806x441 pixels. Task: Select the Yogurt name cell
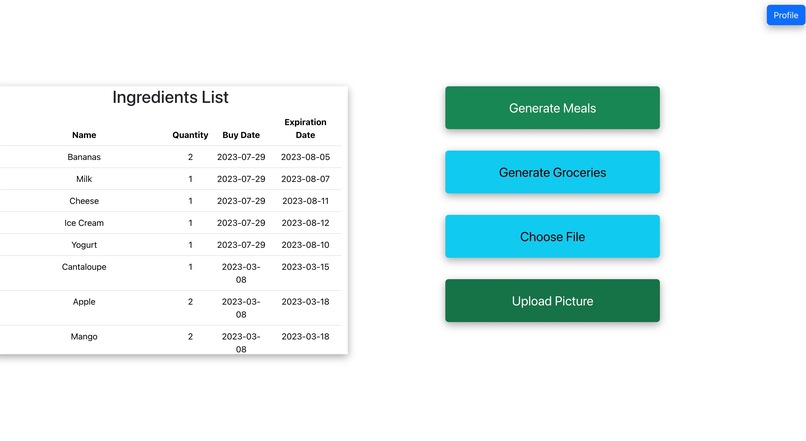(84, 245)
